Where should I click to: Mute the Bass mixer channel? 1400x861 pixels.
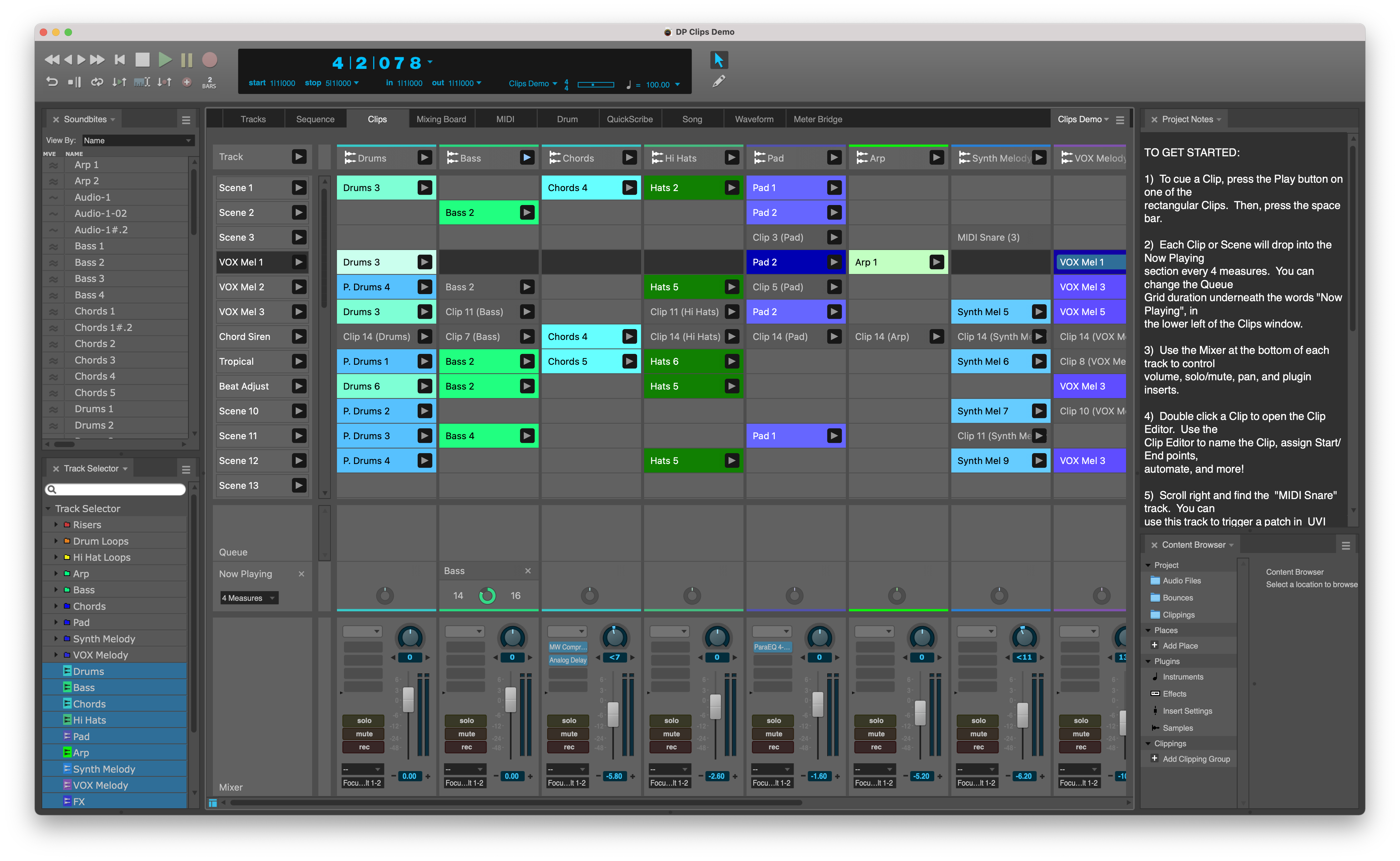click(x=466, y=734)
